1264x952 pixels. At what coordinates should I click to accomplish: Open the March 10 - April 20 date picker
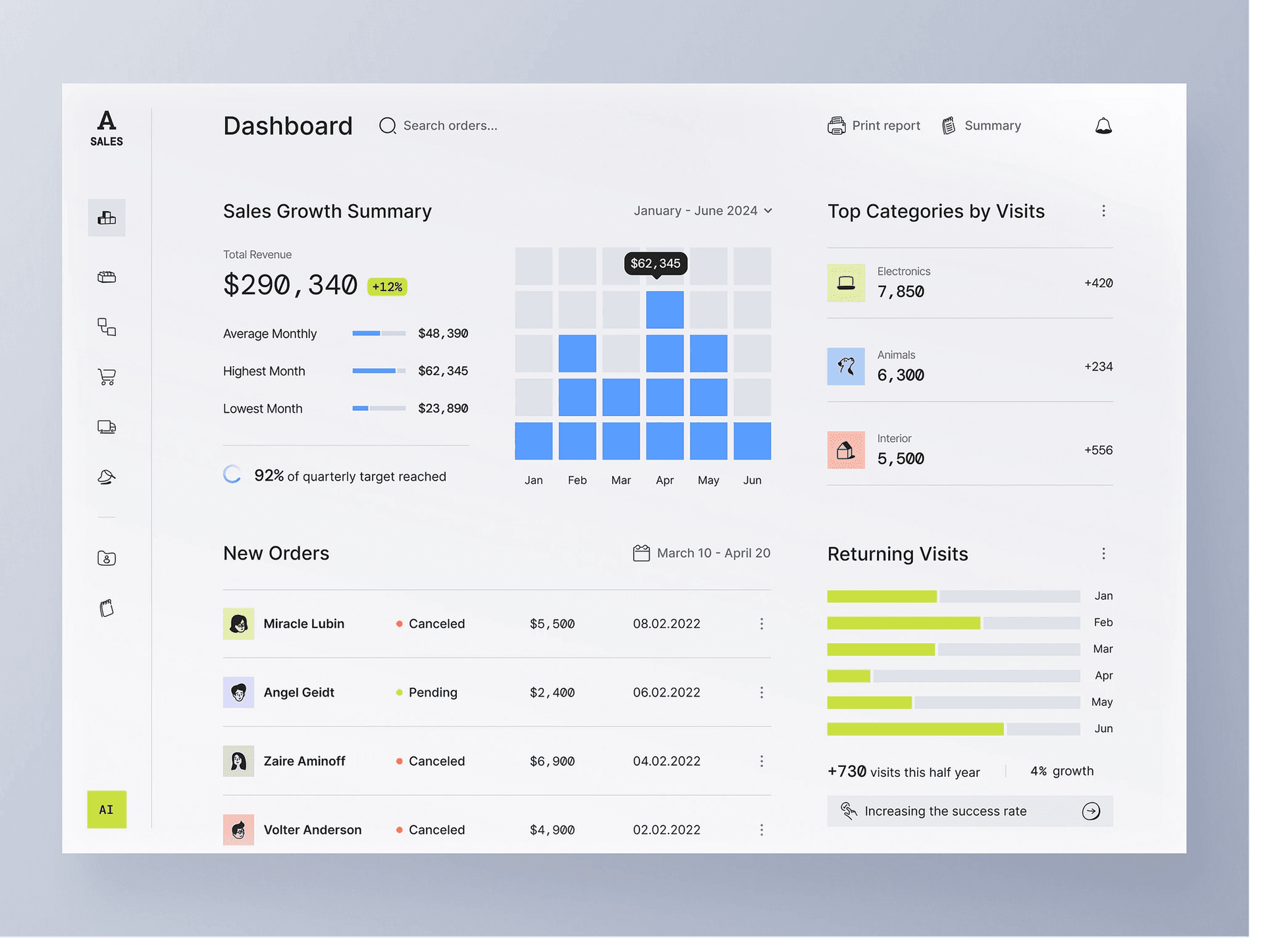tap(700, 553)
